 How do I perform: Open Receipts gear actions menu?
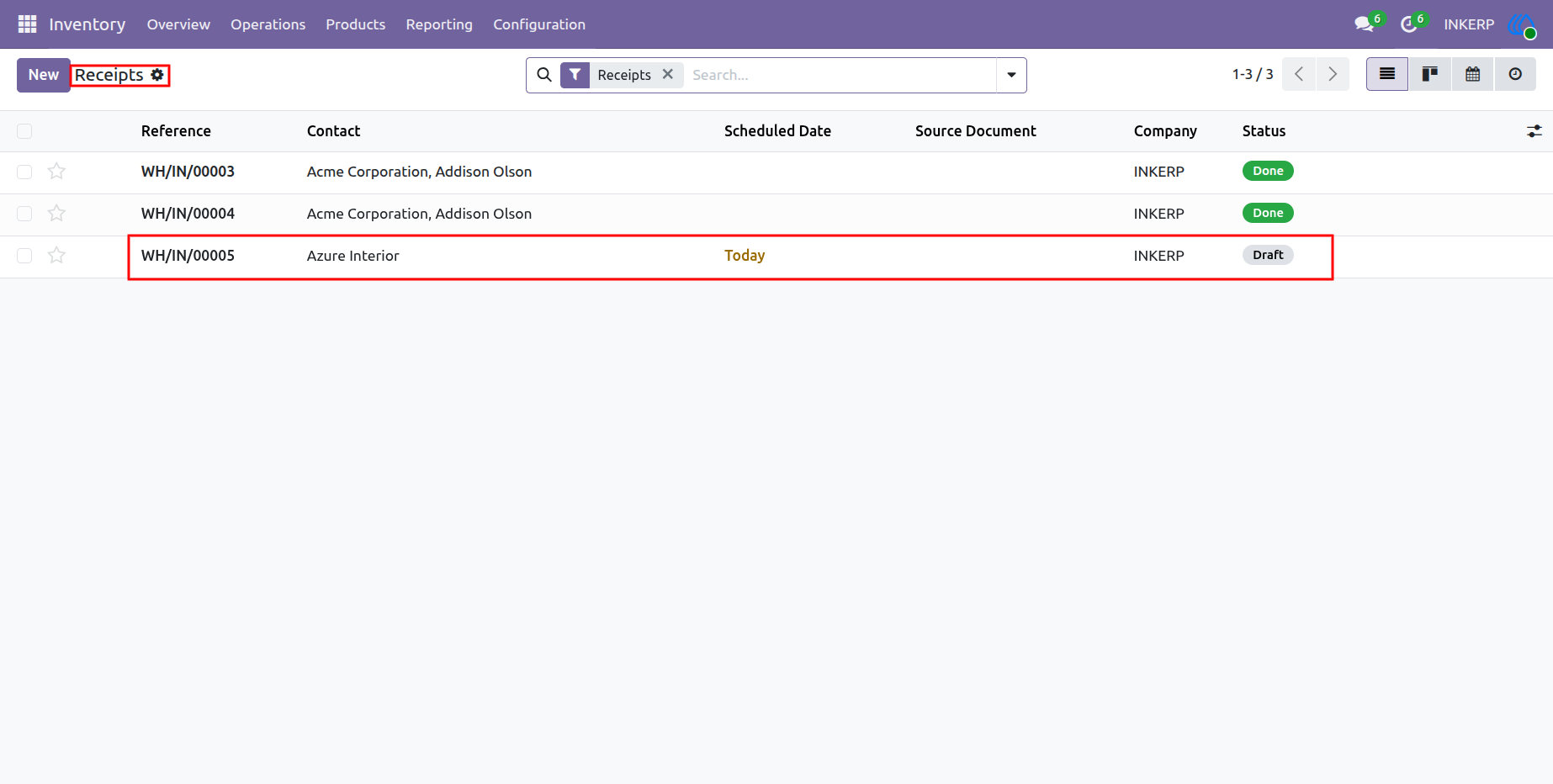tap(157, 75)
